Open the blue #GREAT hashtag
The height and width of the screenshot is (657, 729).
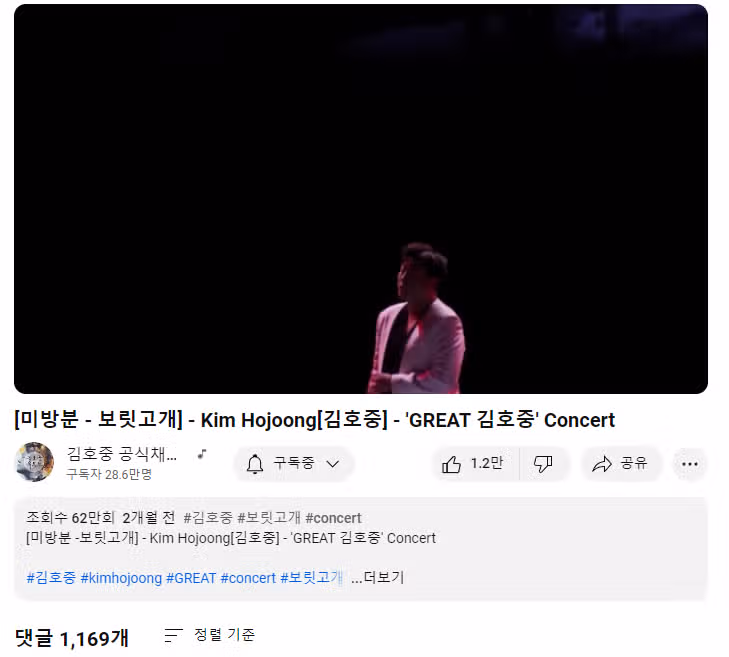coord(191,578)
